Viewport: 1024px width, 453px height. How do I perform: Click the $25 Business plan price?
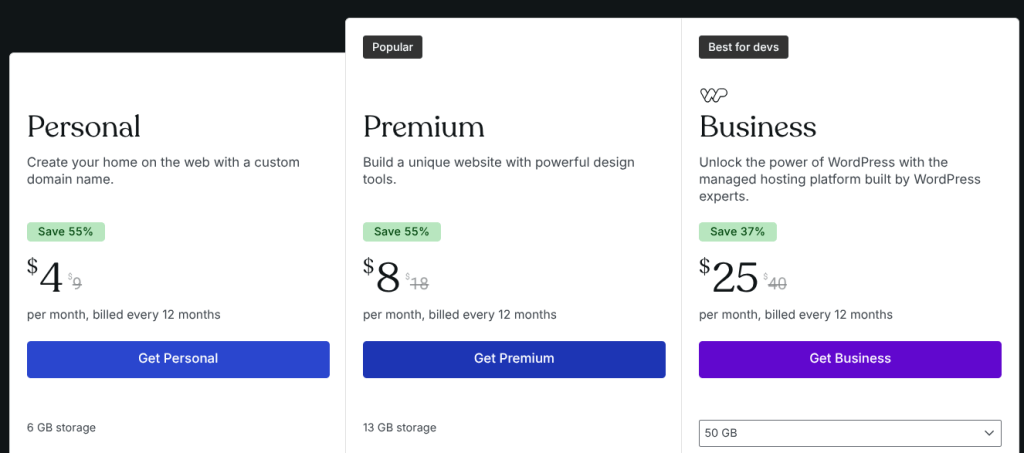[x=730, y=278]
